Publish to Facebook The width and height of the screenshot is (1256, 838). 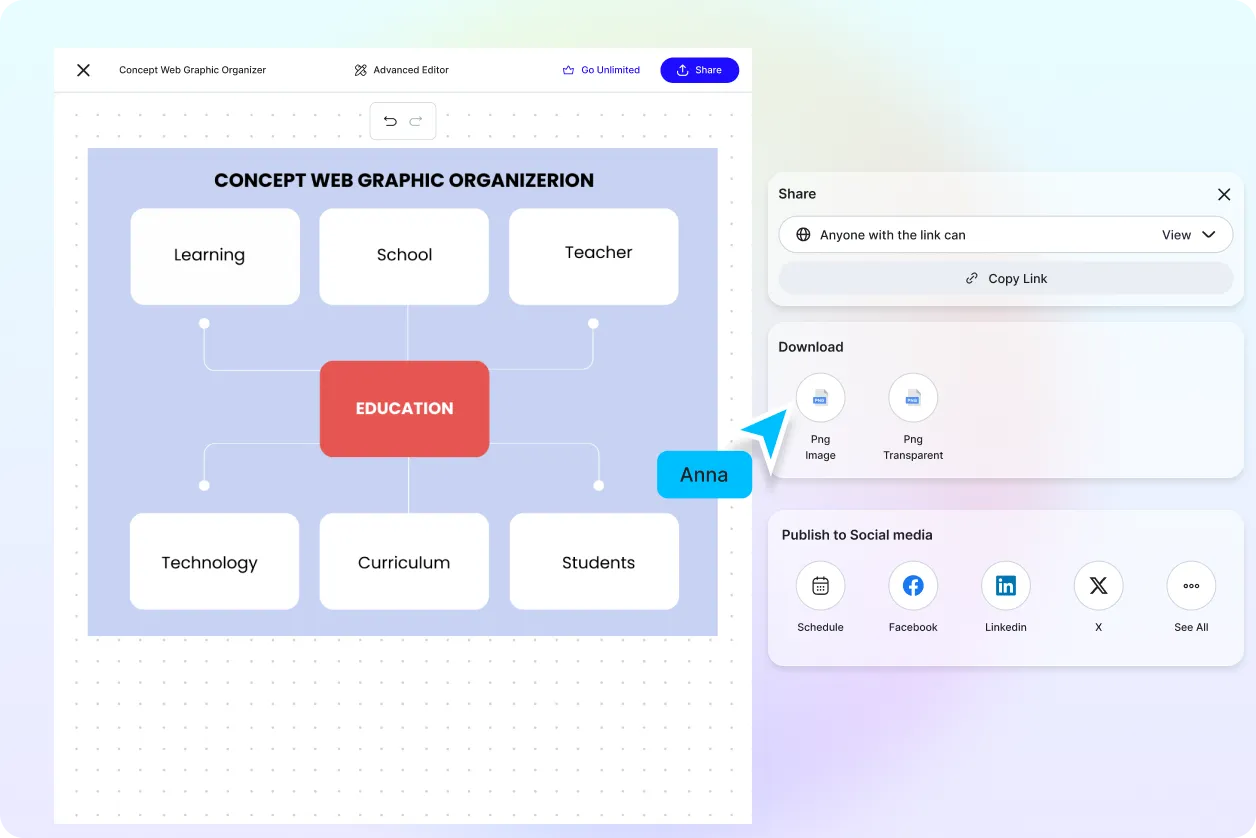coord(912,586)
